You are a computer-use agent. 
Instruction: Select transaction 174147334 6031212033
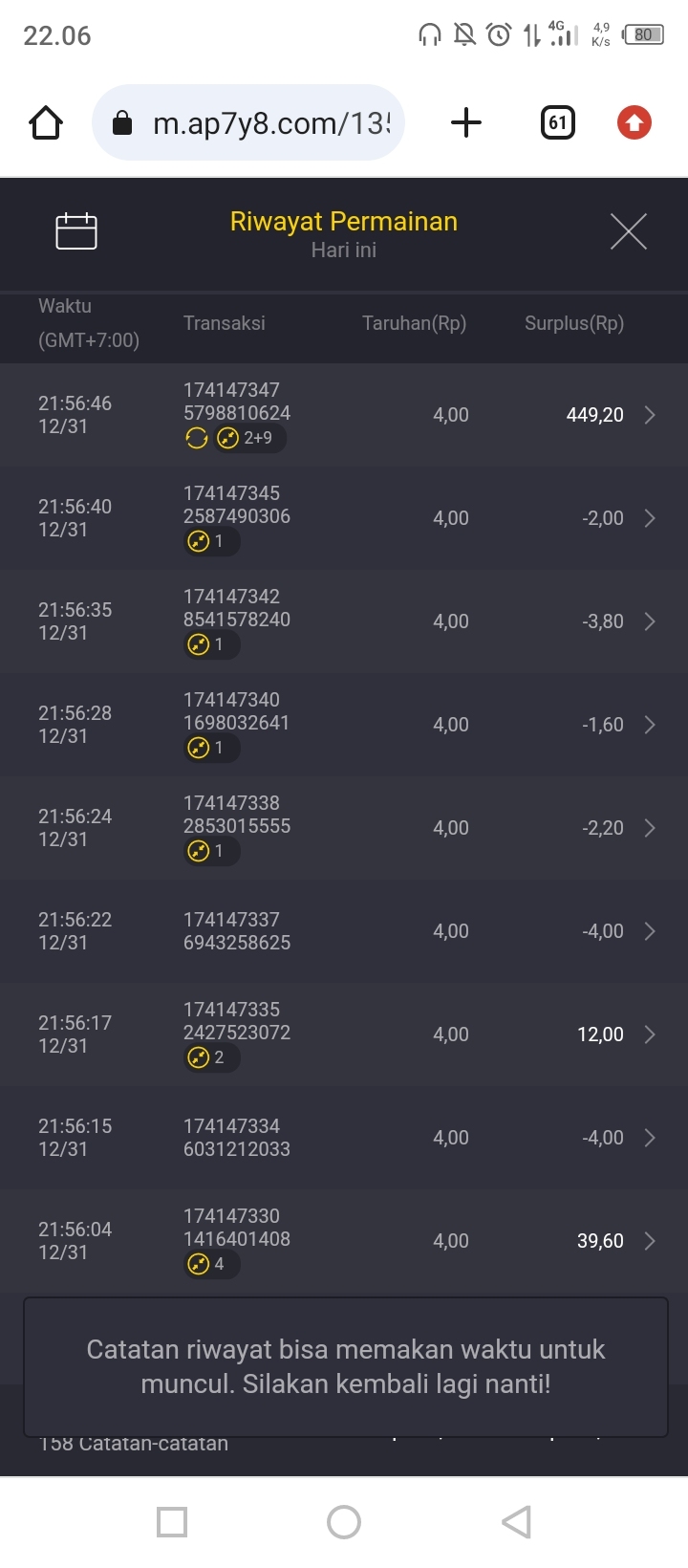click(237, 1138)
